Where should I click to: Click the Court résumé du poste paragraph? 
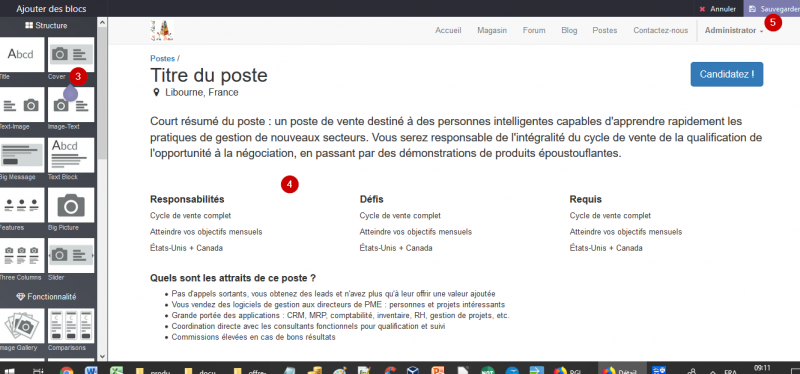[456, 138]
